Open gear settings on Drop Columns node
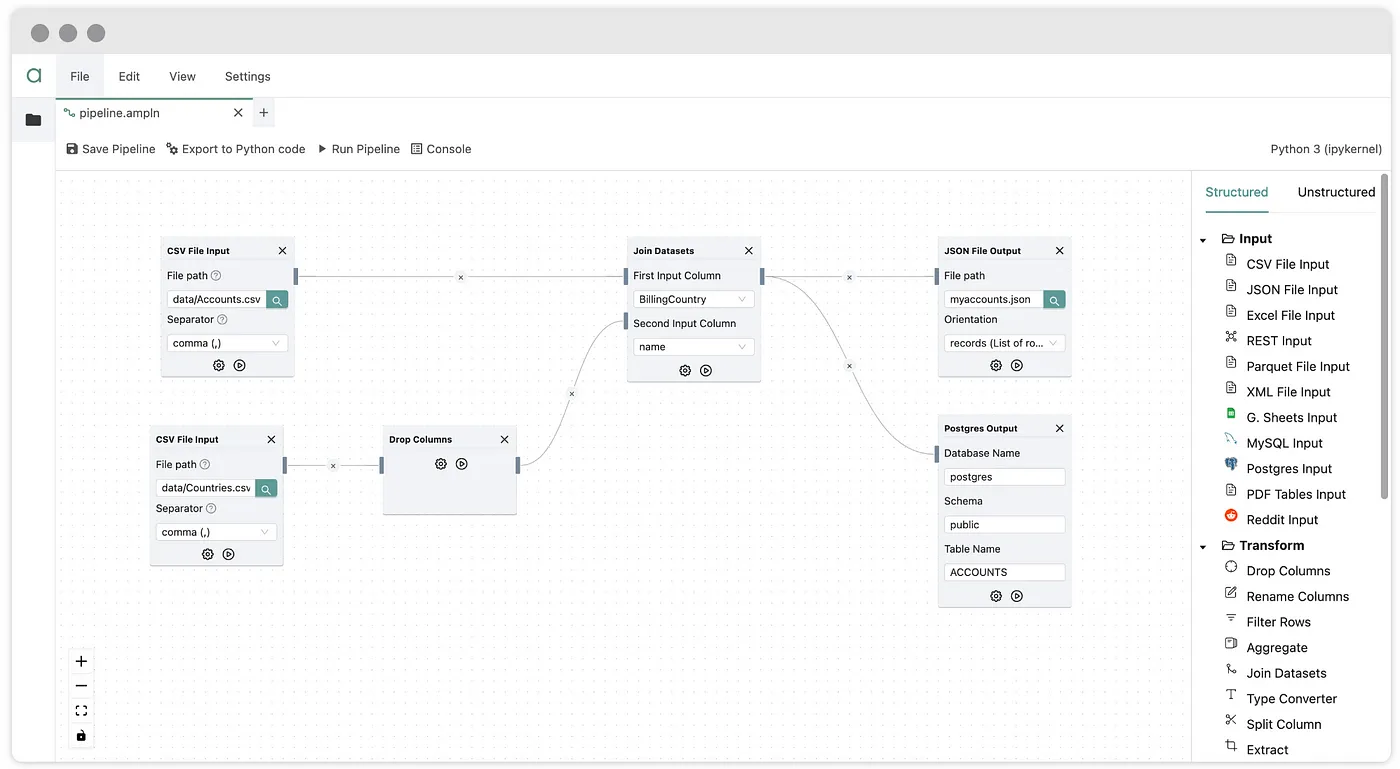This screenshot has width=1400, height=769. [441, 464]
